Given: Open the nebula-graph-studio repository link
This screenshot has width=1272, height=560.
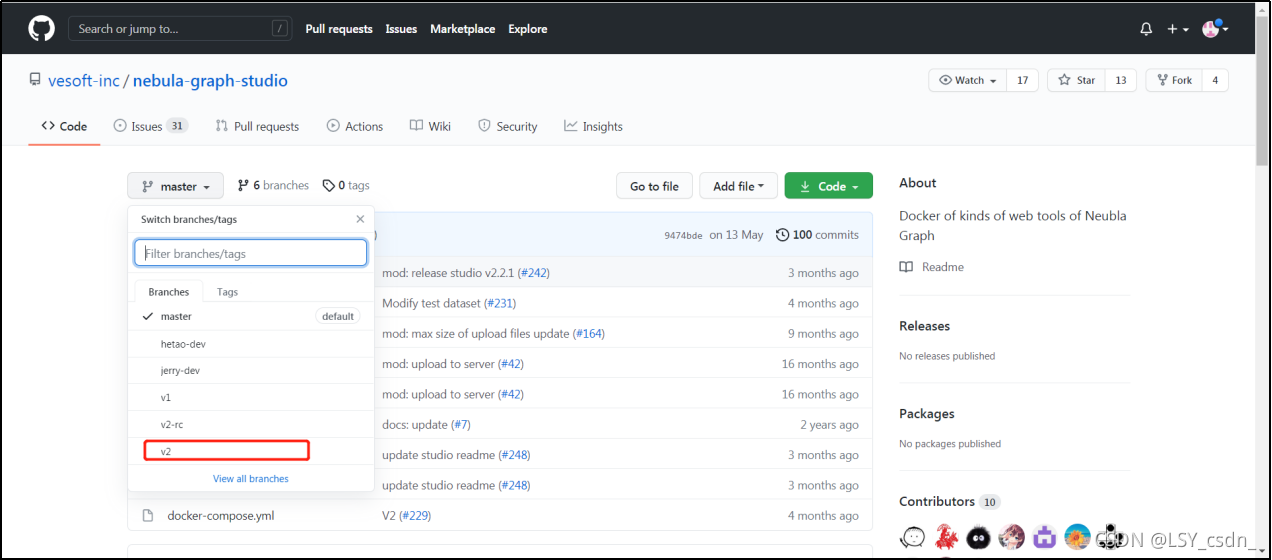Looking at the screenshot, I should tap(210, 81).
